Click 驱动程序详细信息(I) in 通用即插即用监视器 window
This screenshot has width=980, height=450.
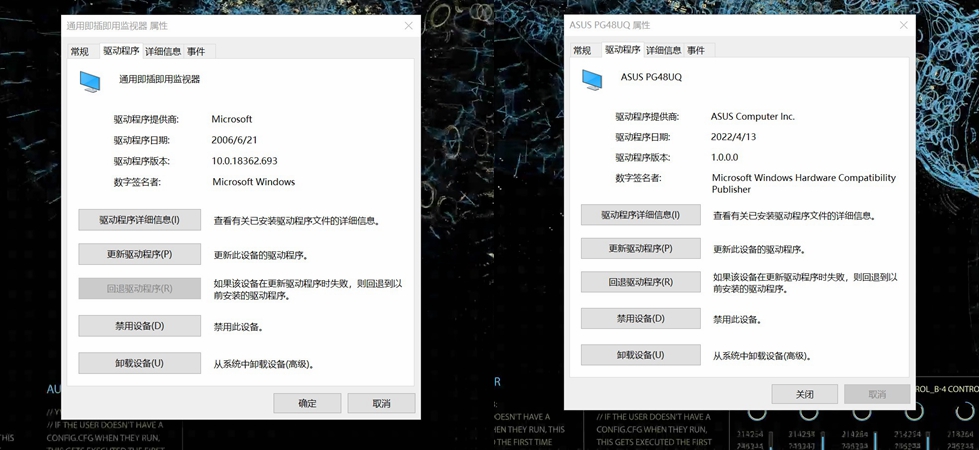tap(139, 220)
